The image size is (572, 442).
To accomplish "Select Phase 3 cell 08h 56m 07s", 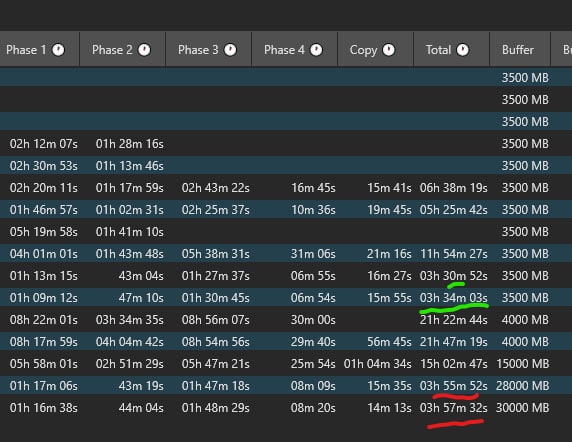I will coord(216,320).
